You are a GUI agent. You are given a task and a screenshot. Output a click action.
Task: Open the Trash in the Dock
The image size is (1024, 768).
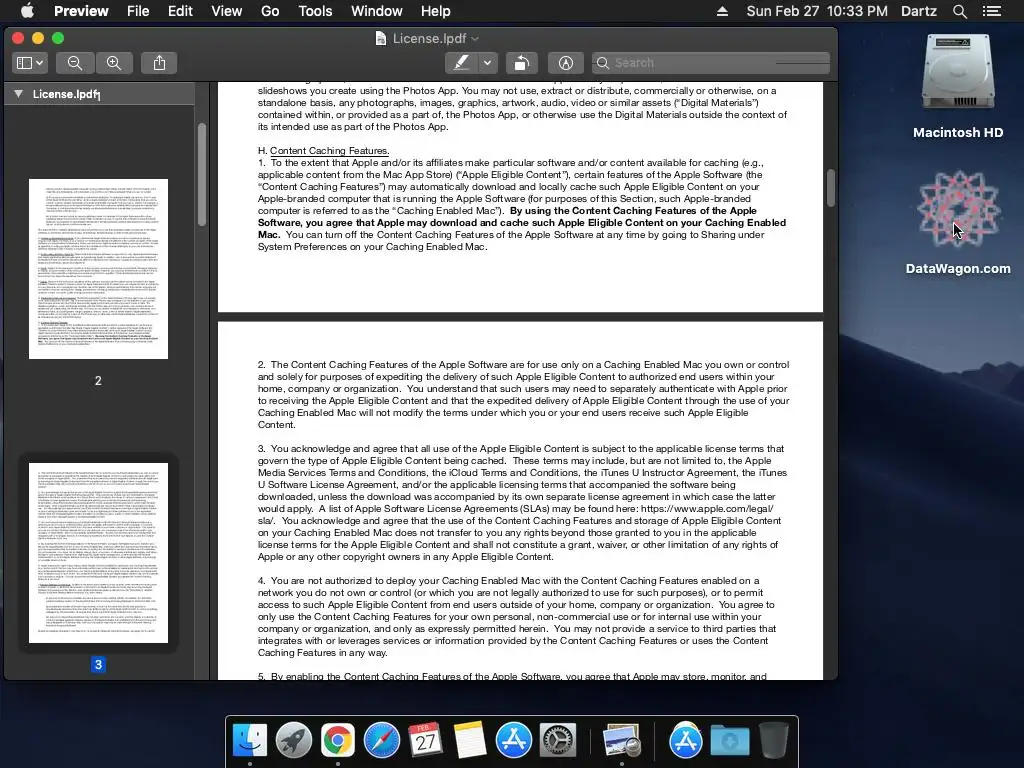pyautogui.click(x=774, y=741)
